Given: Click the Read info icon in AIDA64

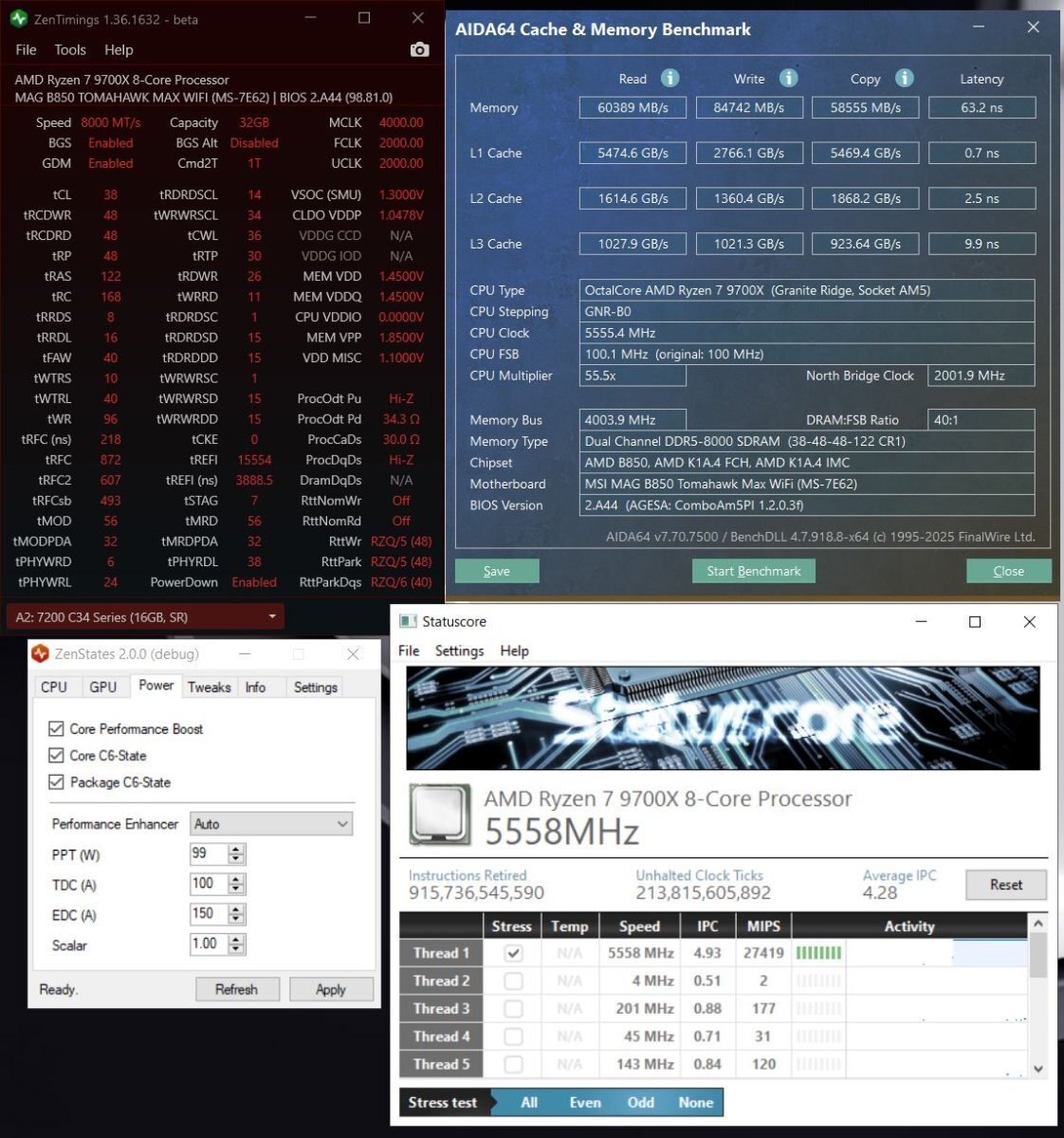Looking at the screenshot, I should (x=670, y=78).
